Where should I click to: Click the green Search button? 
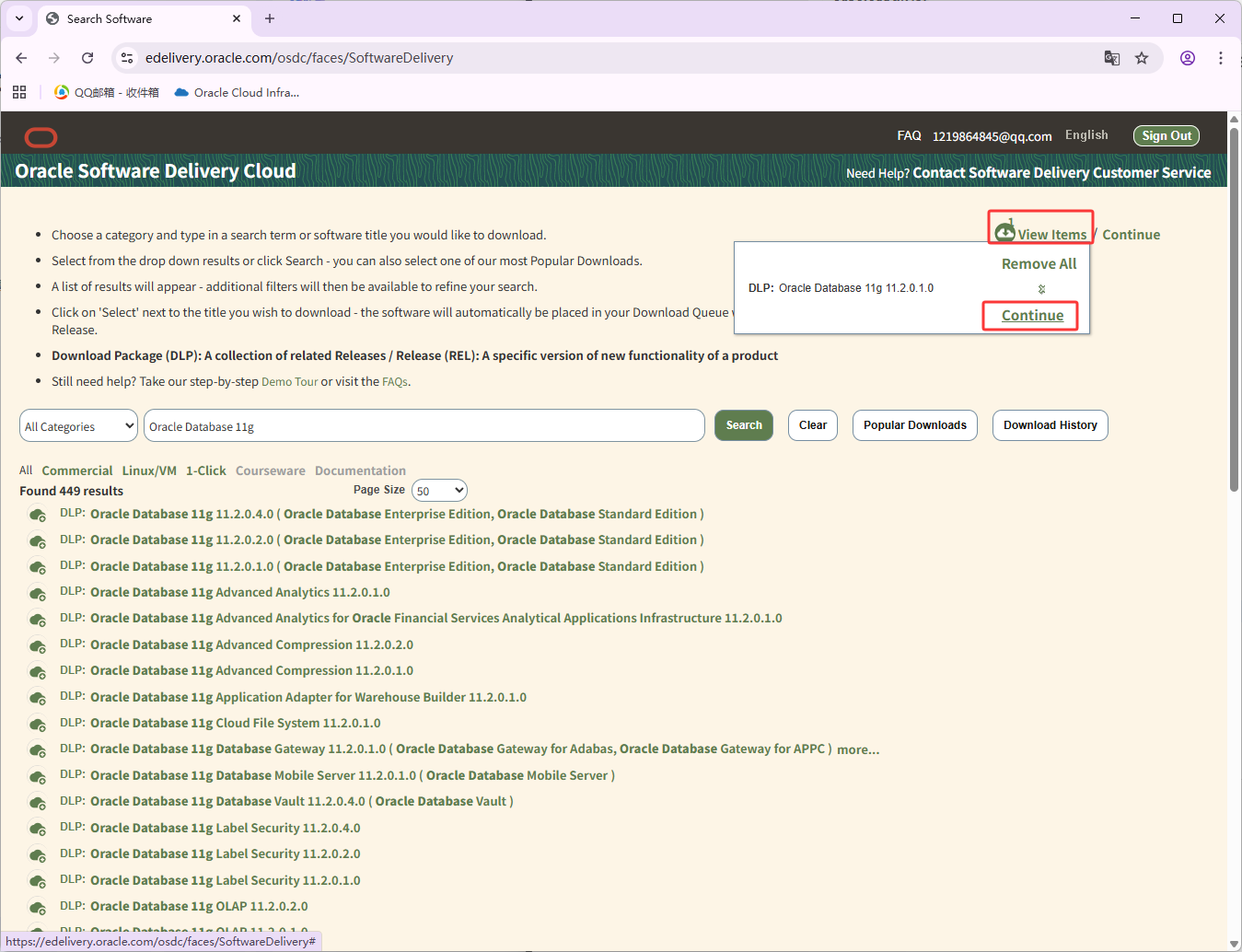(744, 425)
